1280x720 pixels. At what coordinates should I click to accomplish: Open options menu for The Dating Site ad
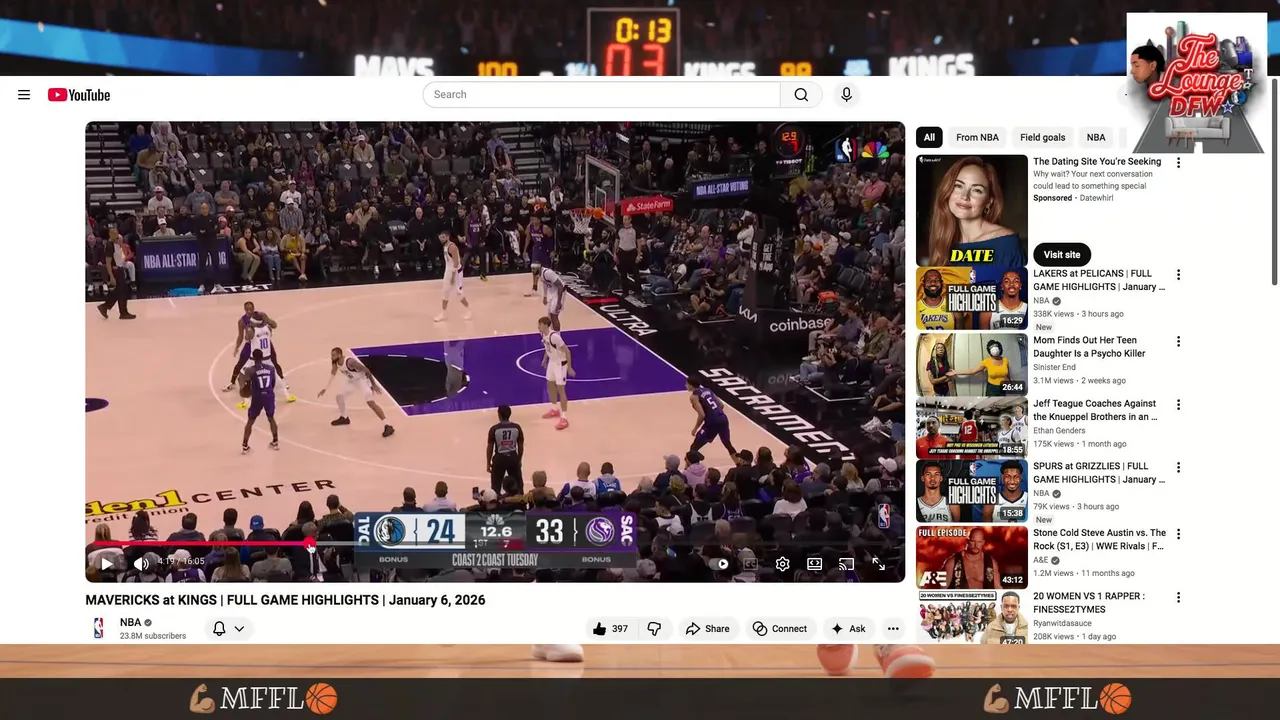pos(1178,163)
